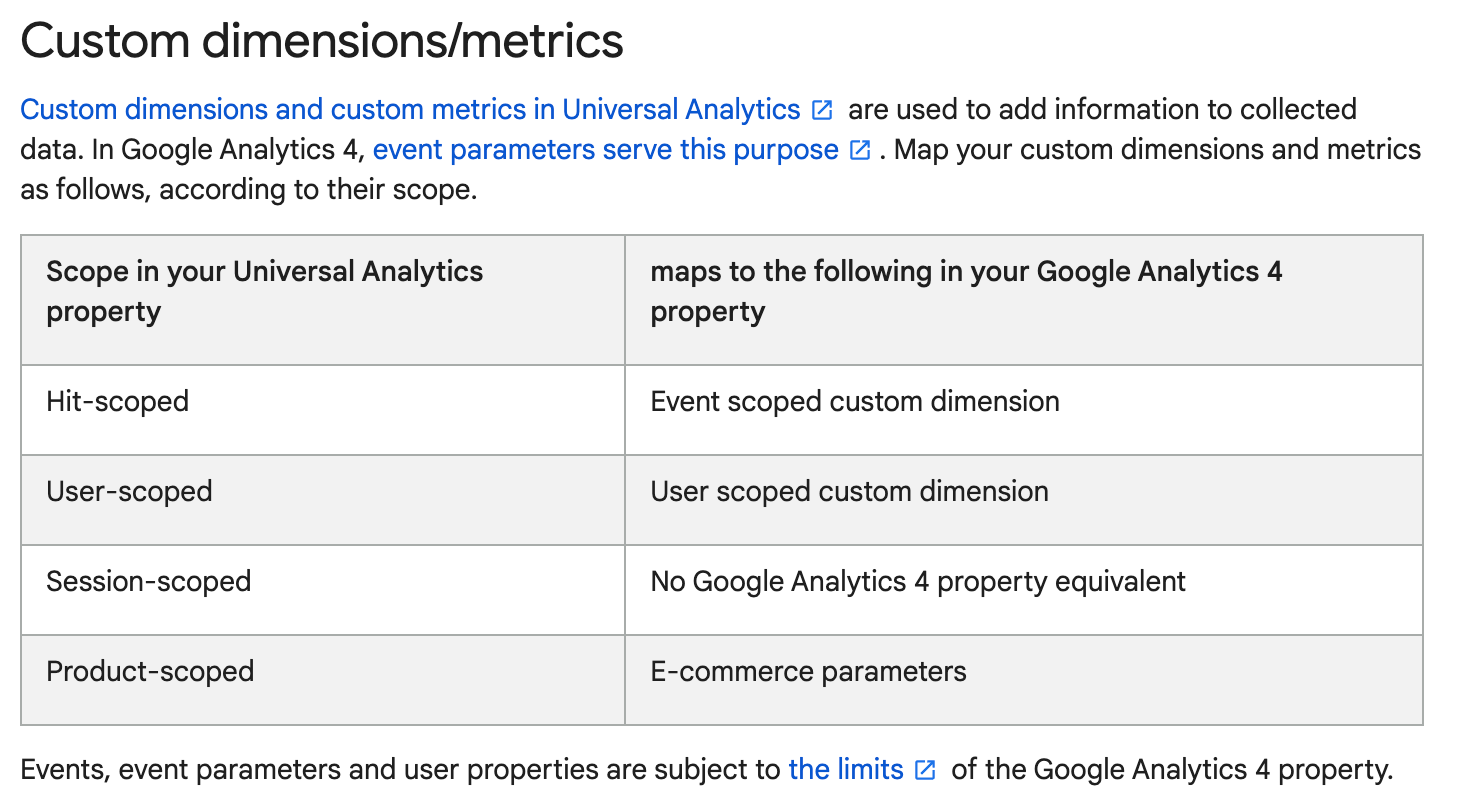This screenshot has width=1466, height=810.
Task: Select the Hit-scoped table cell
Action: point(323,410)
